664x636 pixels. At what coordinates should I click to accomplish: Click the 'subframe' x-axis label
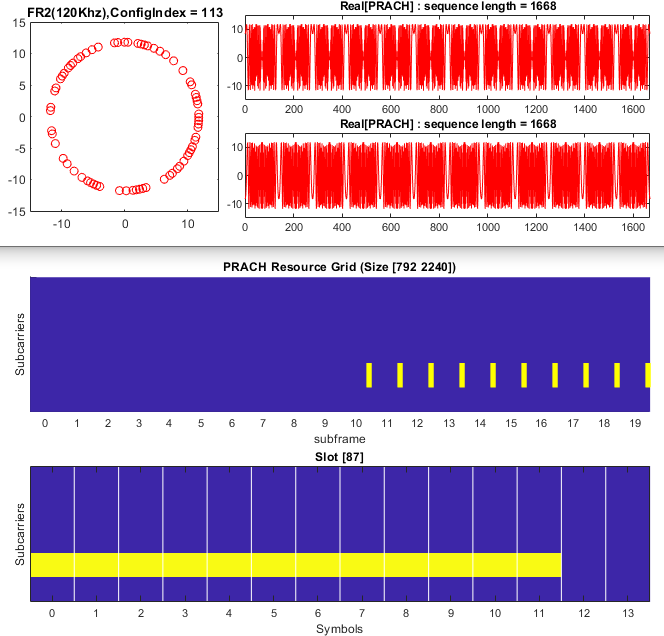click(341, 439)
